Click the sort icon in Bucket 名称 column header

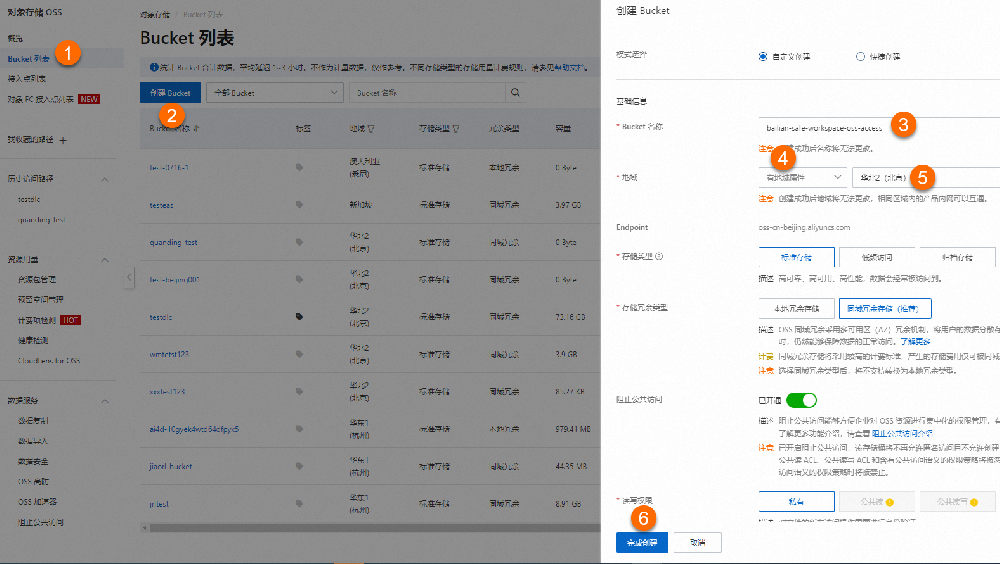(x=196, y=128)
